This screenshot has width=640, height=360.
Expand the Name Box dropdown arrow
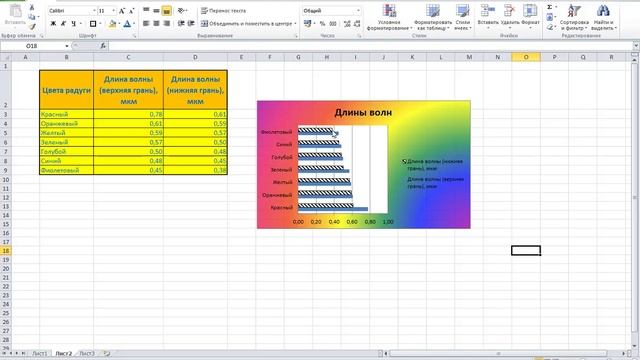click(x=67, y=46)
